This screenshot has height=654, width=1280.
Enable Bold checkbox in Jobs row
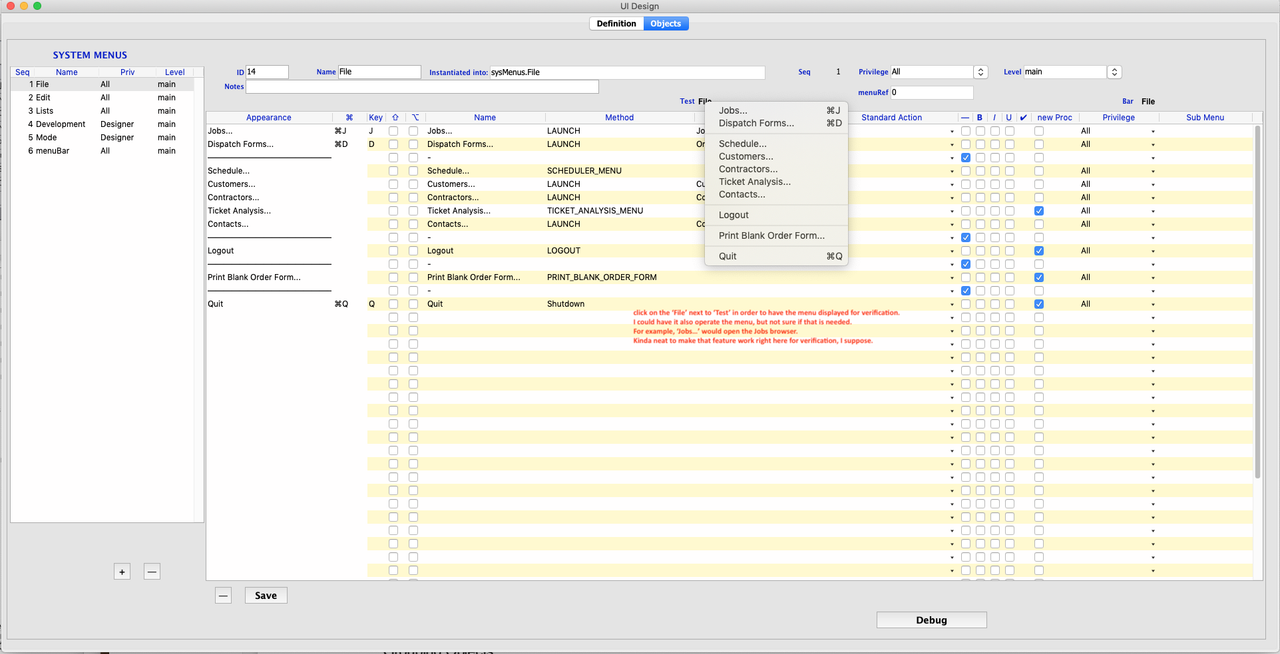(x=980, y=131)
